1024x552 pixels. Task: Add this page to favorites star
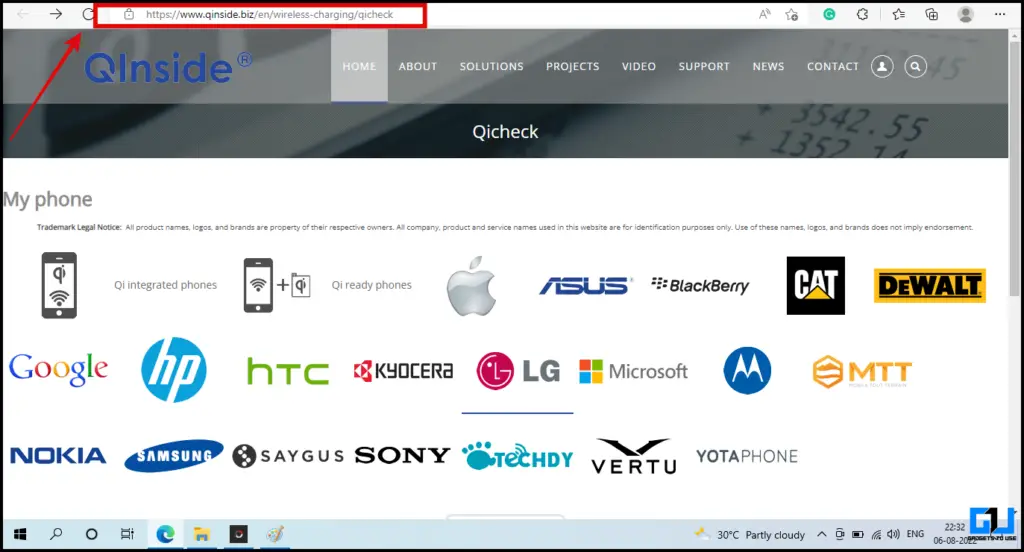point(792,14)
